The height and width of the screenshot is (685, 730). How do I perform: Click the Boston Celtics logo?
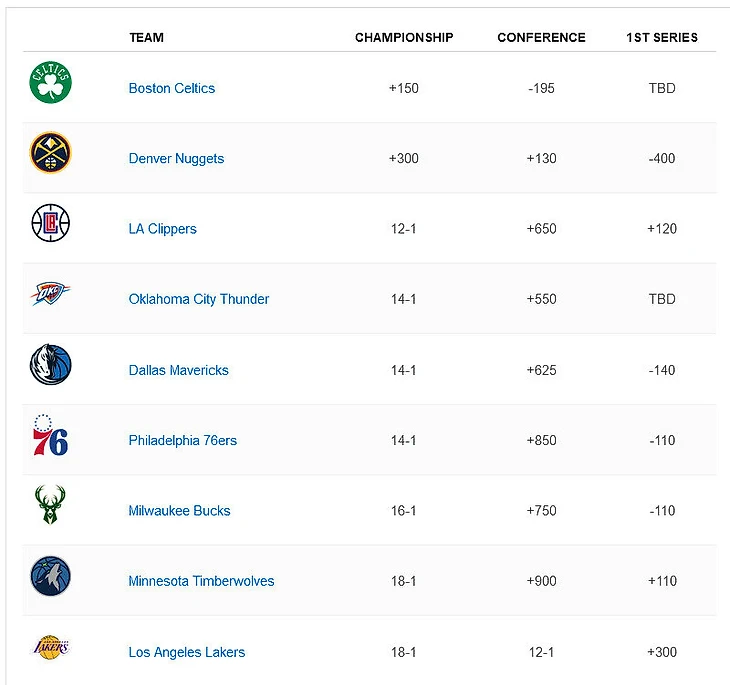(50, 83)
